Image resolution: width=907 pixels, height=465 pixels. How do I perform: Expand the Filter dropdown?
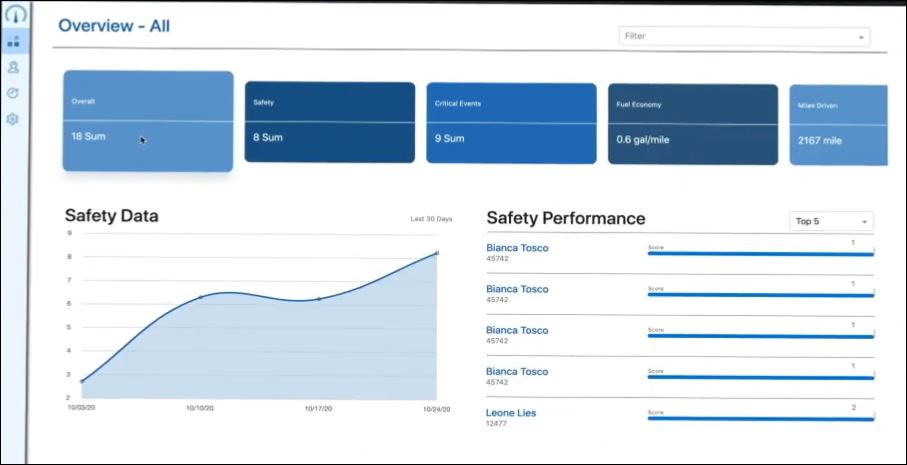tap(744, 37)
